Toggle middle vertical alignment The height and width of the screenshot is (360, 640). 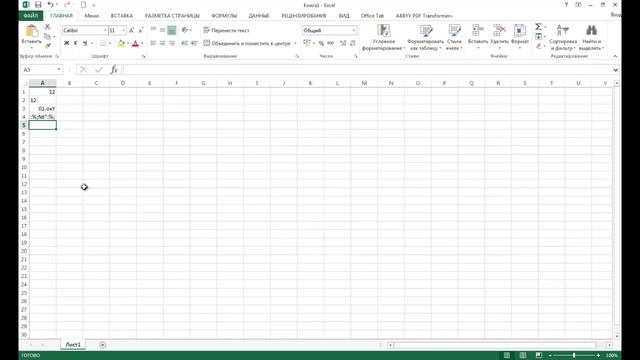pos(162,30)
